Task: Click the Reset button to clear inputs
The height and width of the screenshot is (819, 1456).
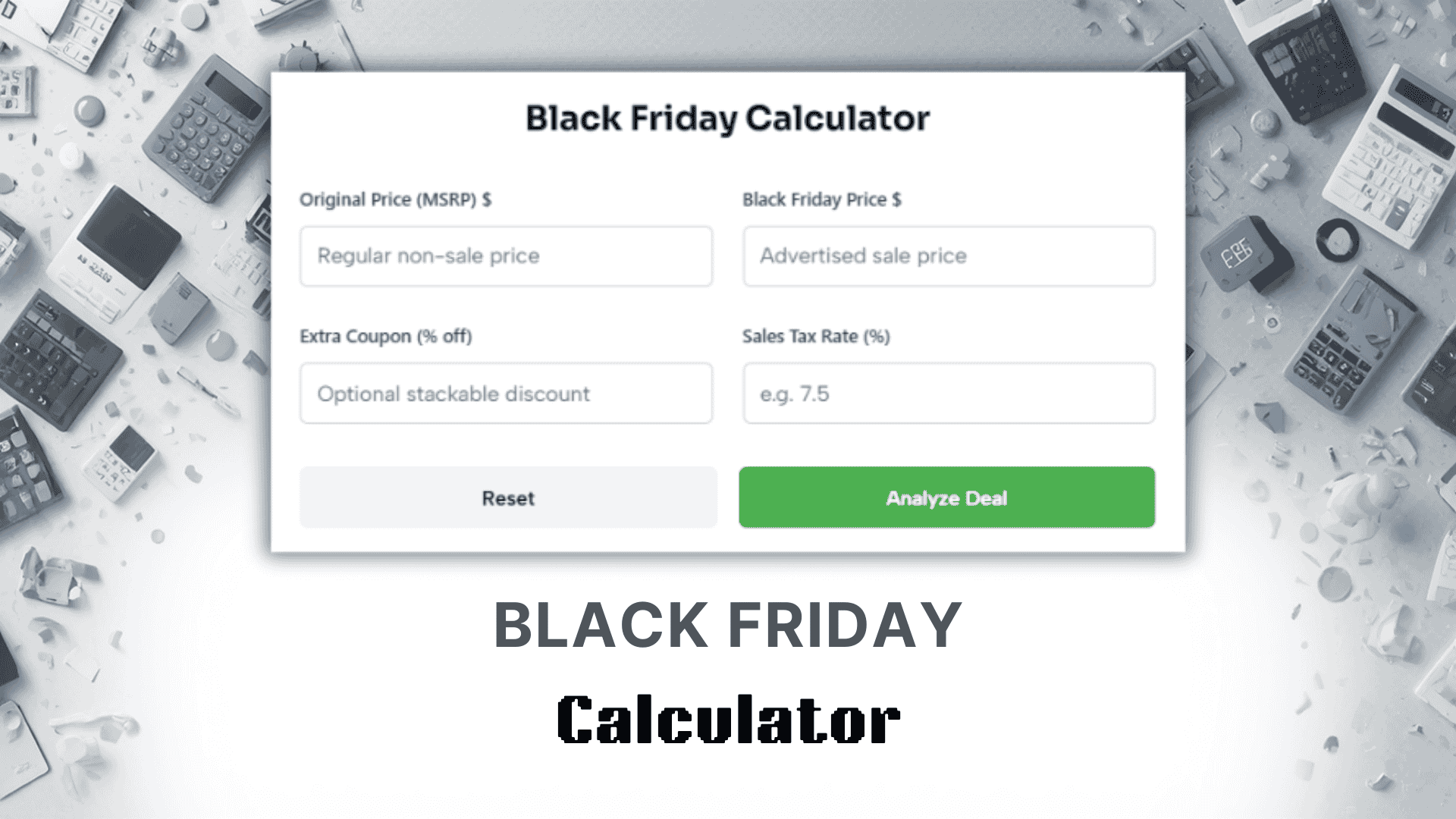Action: pyautogui.click(x=507, y=497)
